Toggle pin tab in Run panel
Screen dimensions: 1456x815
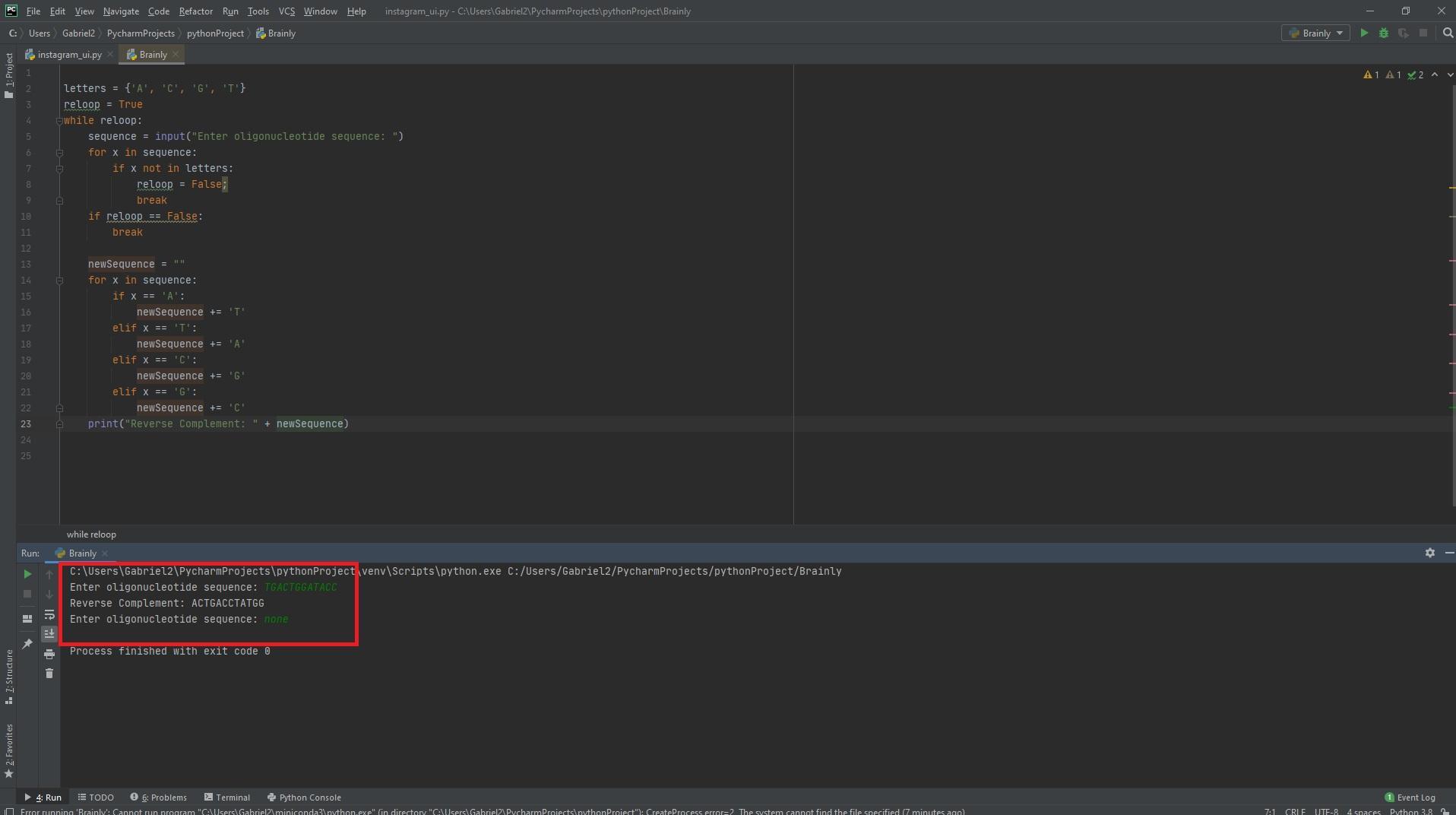(27, 644)
